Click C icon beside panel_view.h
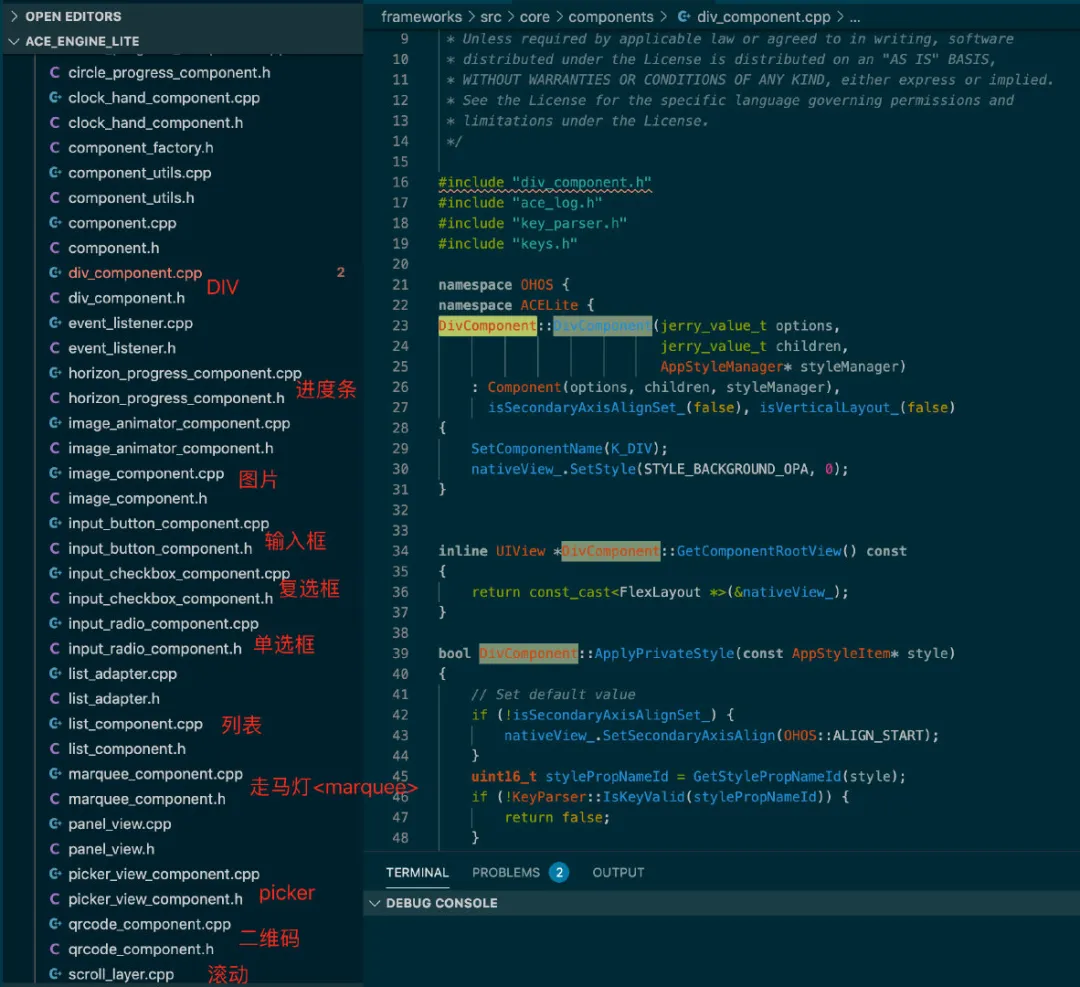The height and width of the screenshot is (987, 1080). pyautogui.click(x=55, y=849)
